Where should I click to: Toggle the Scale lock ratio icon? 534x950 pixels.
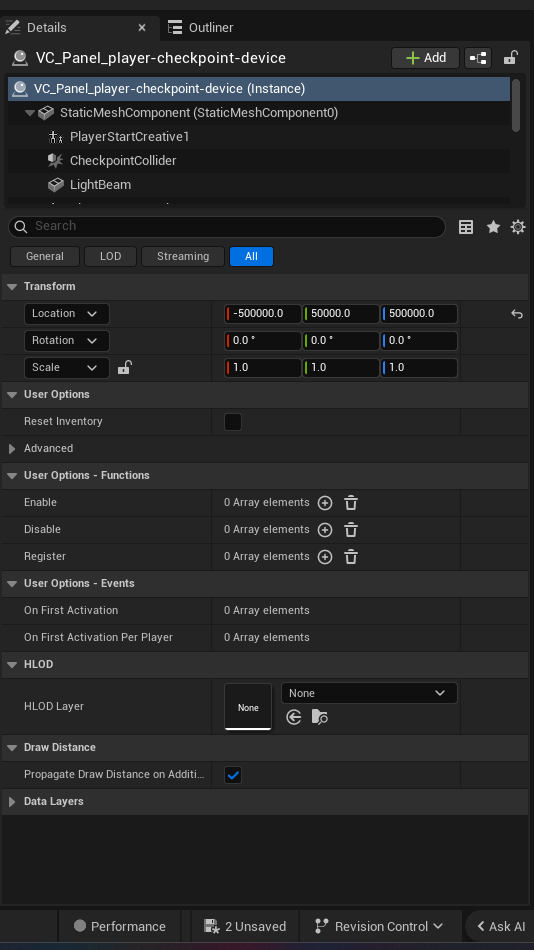pyautogui.click(x=124, y=367)
